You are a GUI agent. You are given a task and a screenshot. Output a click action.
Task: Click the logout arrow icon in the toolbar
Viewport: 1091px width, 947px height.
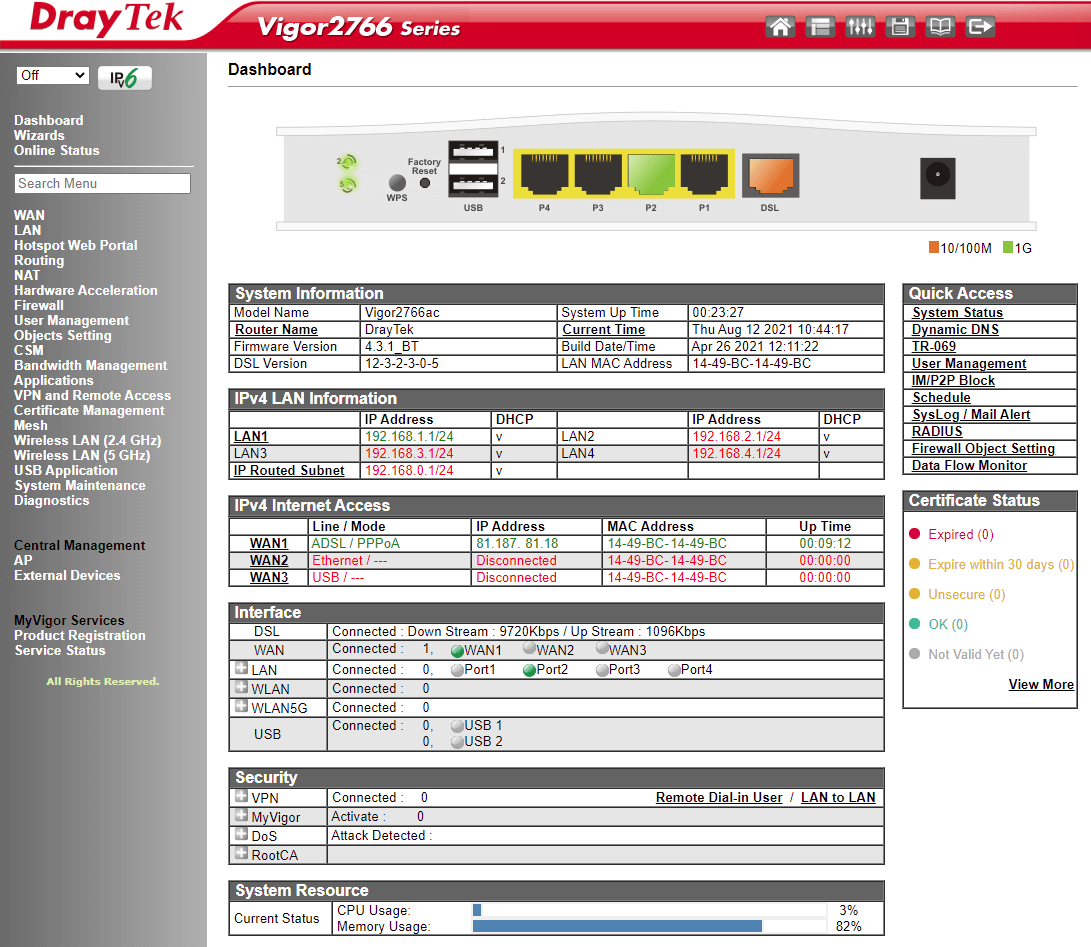click(980, 27)
